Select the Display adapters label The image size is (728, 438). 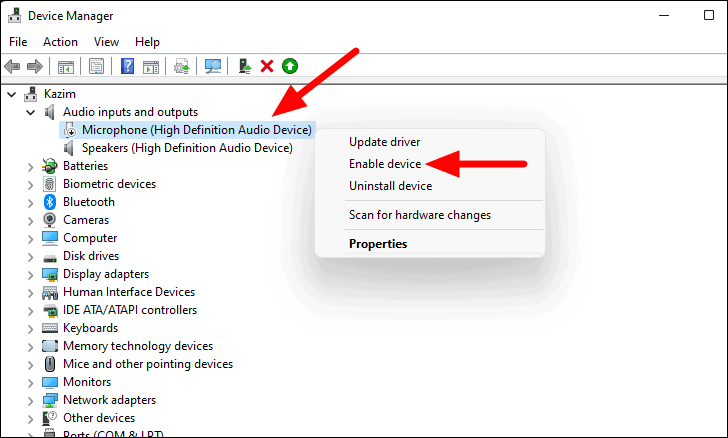[106, 274]
